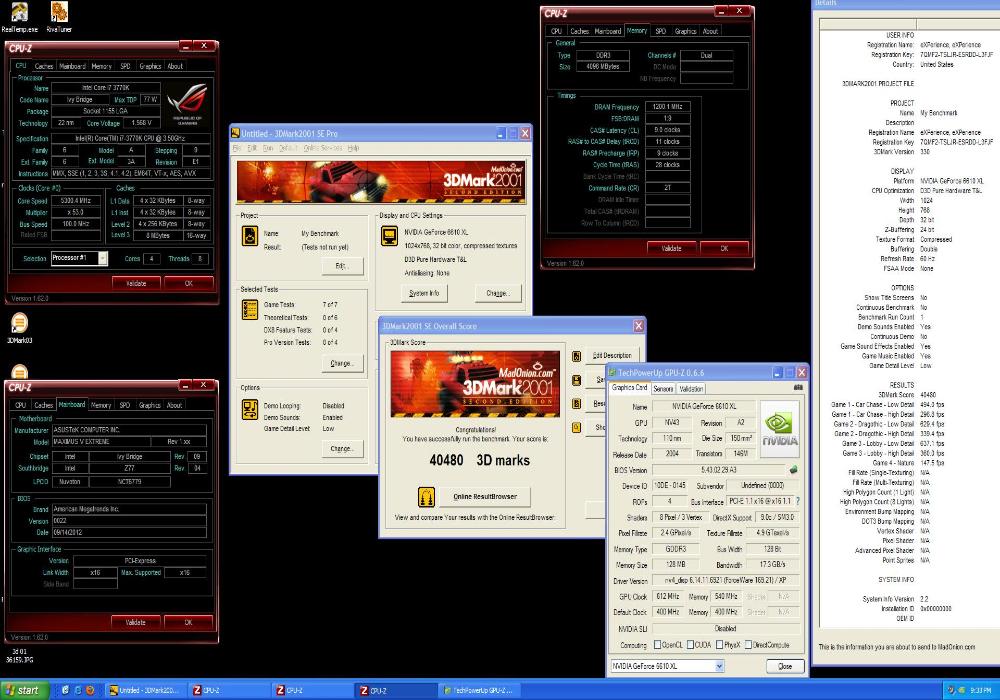This screenshot has width=1000, height=700.
Task: Open the GPU selector dropdown in GPU-Z
Action: tap(719, 666)
